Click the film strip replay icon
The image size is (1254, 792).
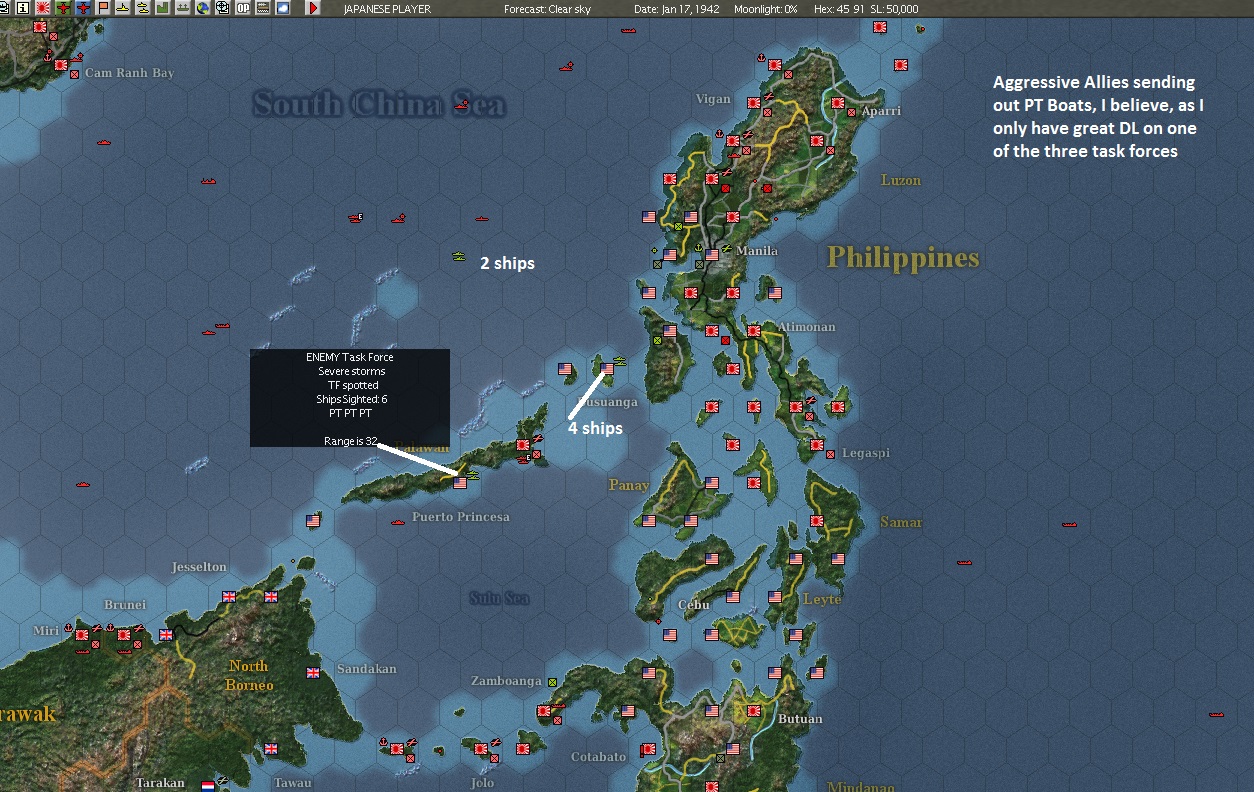(263, 8)
